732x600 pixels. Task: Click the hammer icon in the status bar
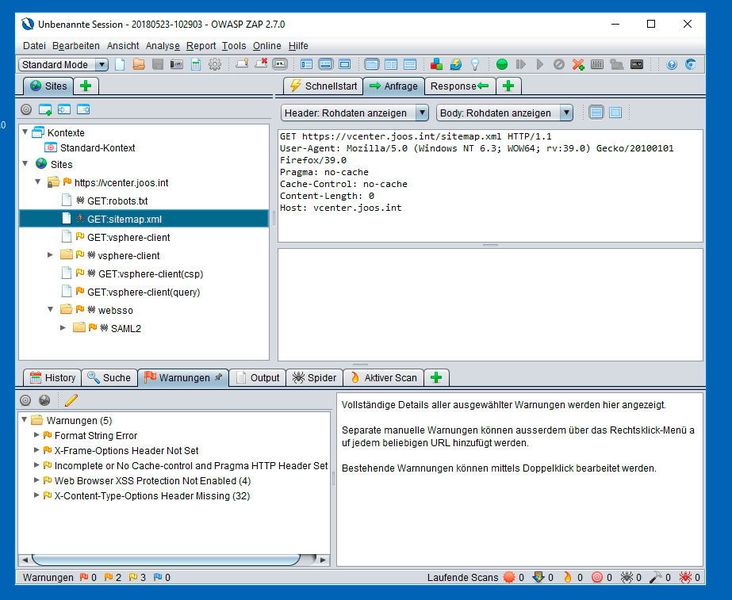[x=656, y=578]
